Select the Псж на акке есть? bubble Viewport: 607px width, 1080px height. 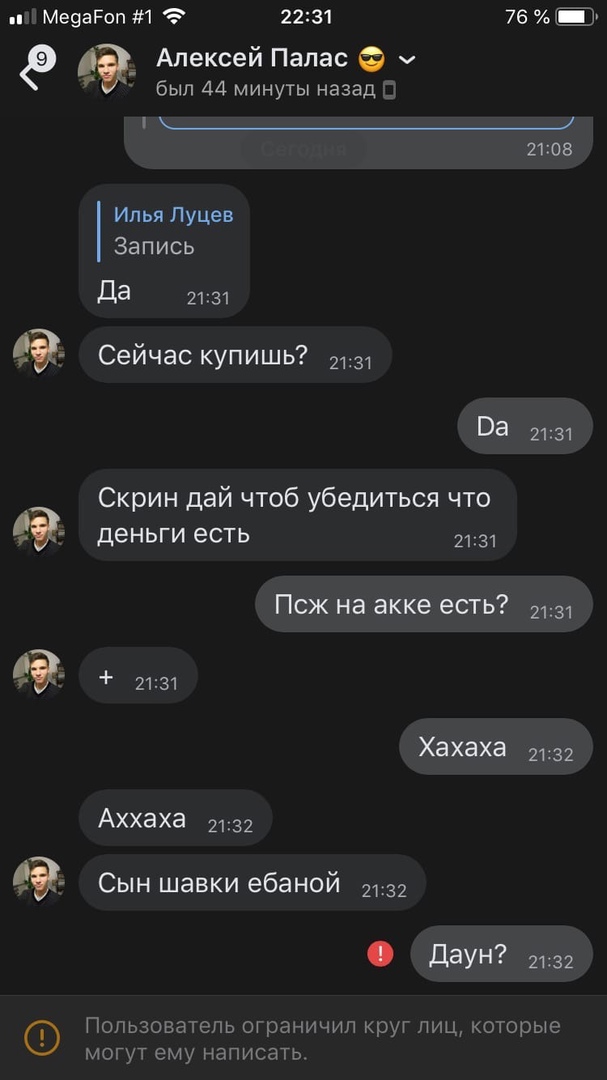pyautogui.click(x=424, y=604)
